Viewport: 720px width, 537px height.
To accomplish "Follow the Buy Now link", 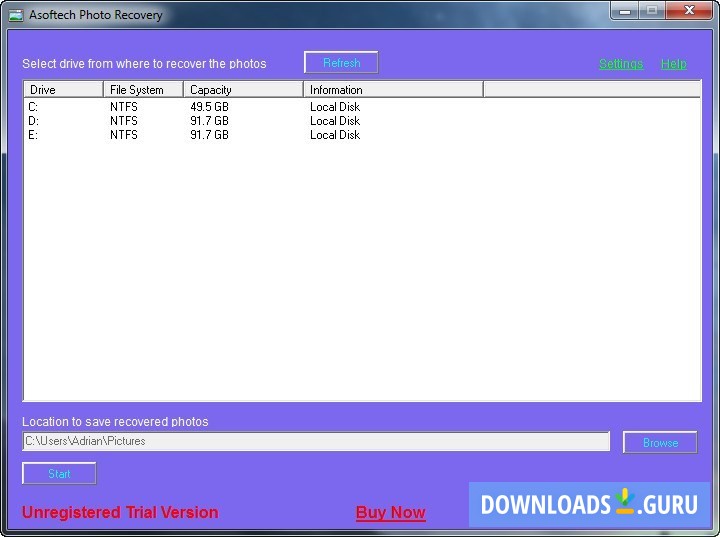I will click(x=391, y=512).
